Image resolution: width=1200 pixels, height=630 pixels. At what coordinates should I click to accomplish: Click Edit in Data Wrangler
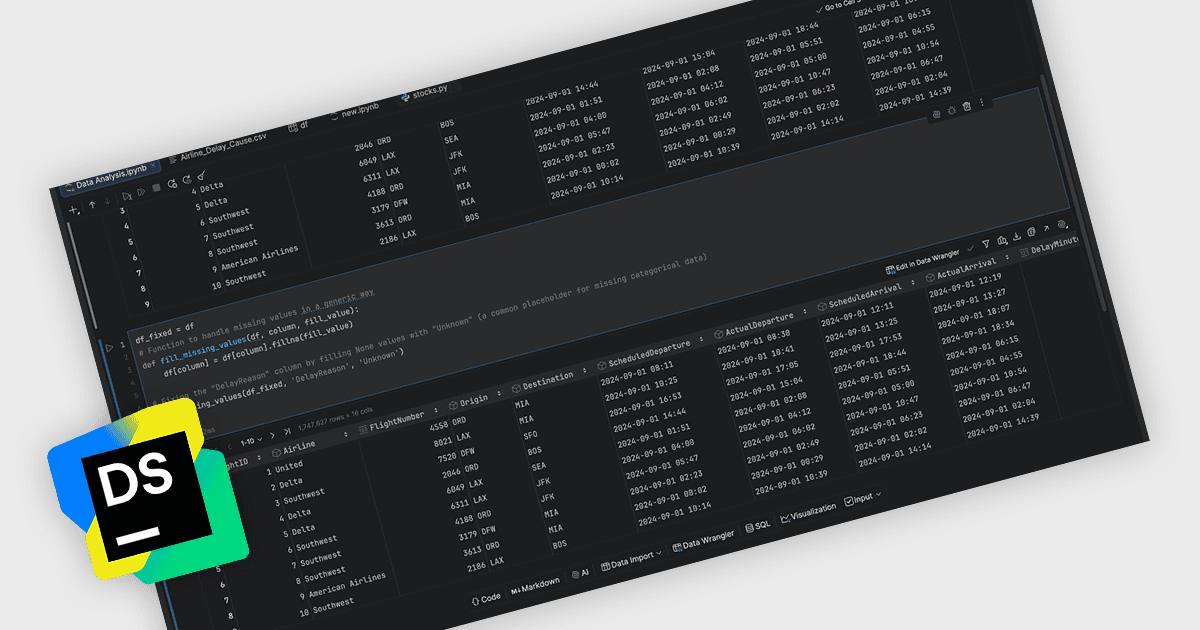pyautogui.click(x=923, y=261)
